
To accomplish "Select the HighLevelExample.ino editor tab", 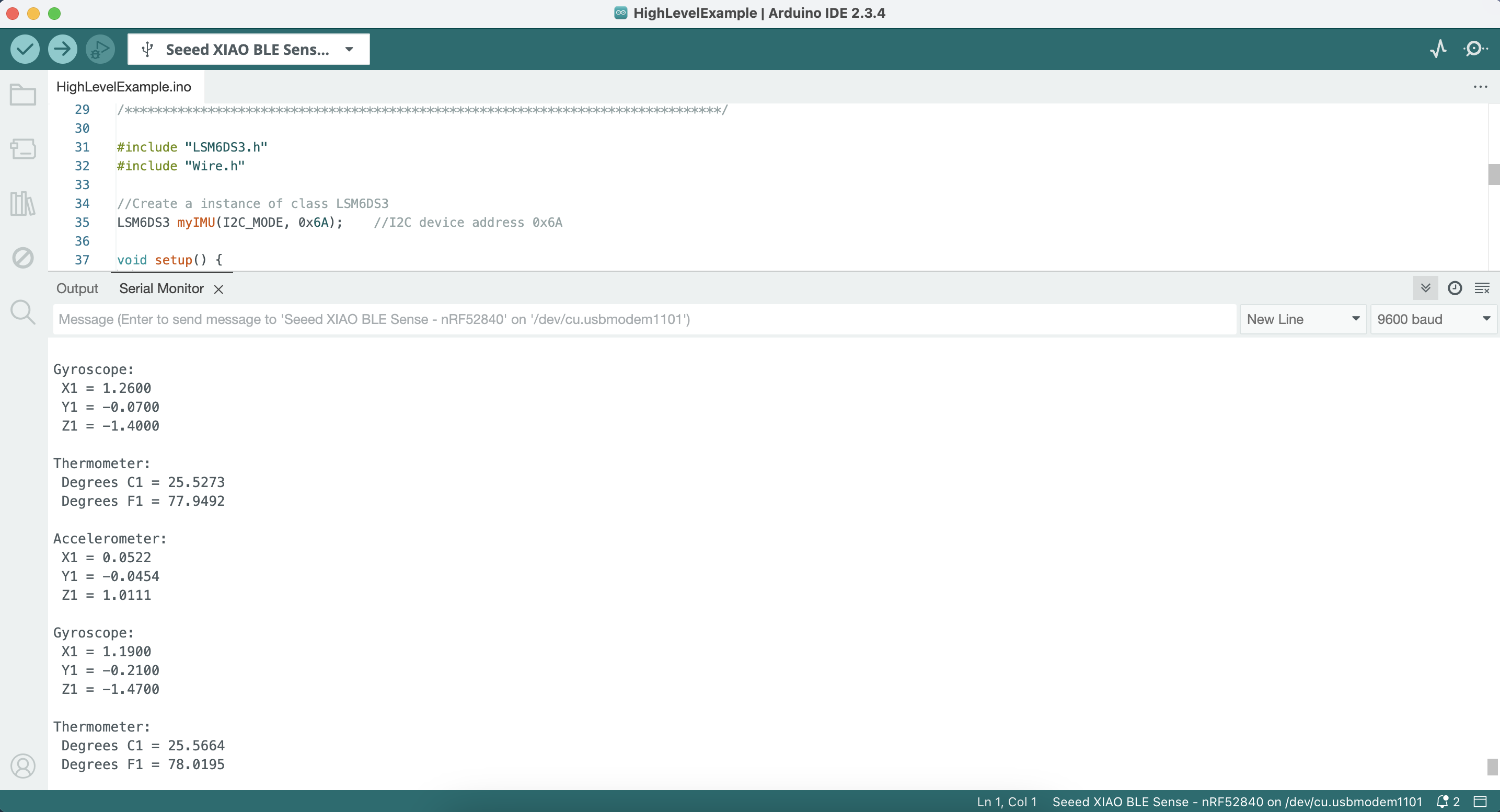I will pyautogui.click(x=123, y=87).
